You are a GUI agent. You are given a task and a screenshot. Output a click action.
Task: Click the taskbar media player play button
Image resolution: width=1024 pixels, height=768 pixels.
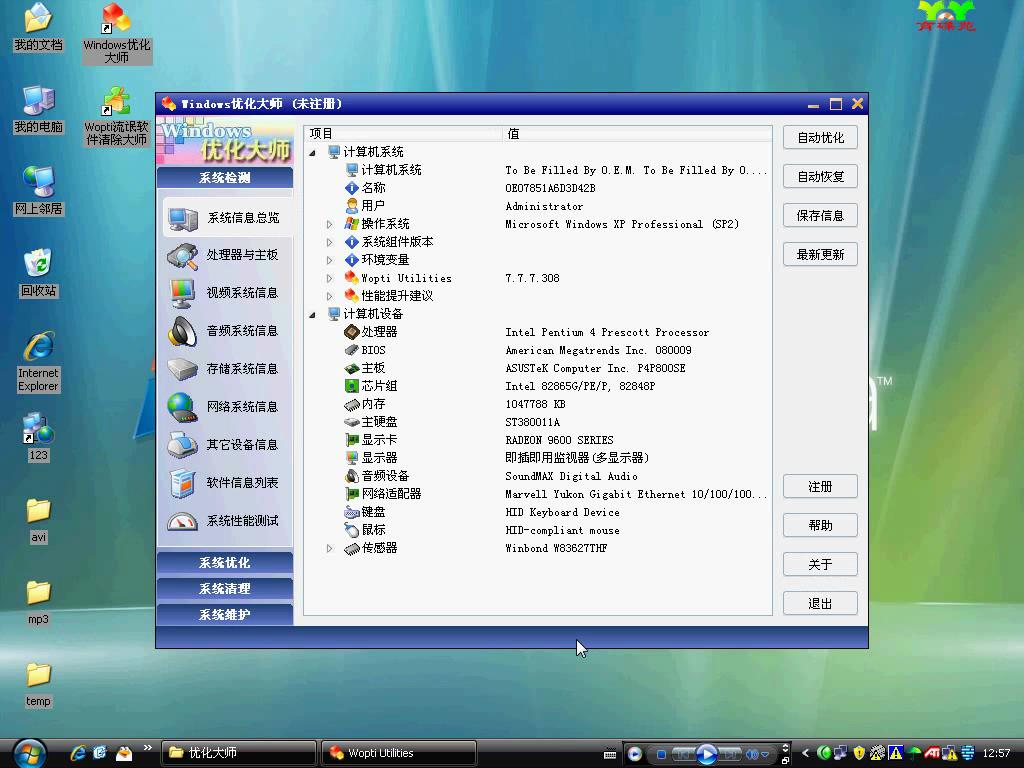pyautogui.click(x=706, y=754)
